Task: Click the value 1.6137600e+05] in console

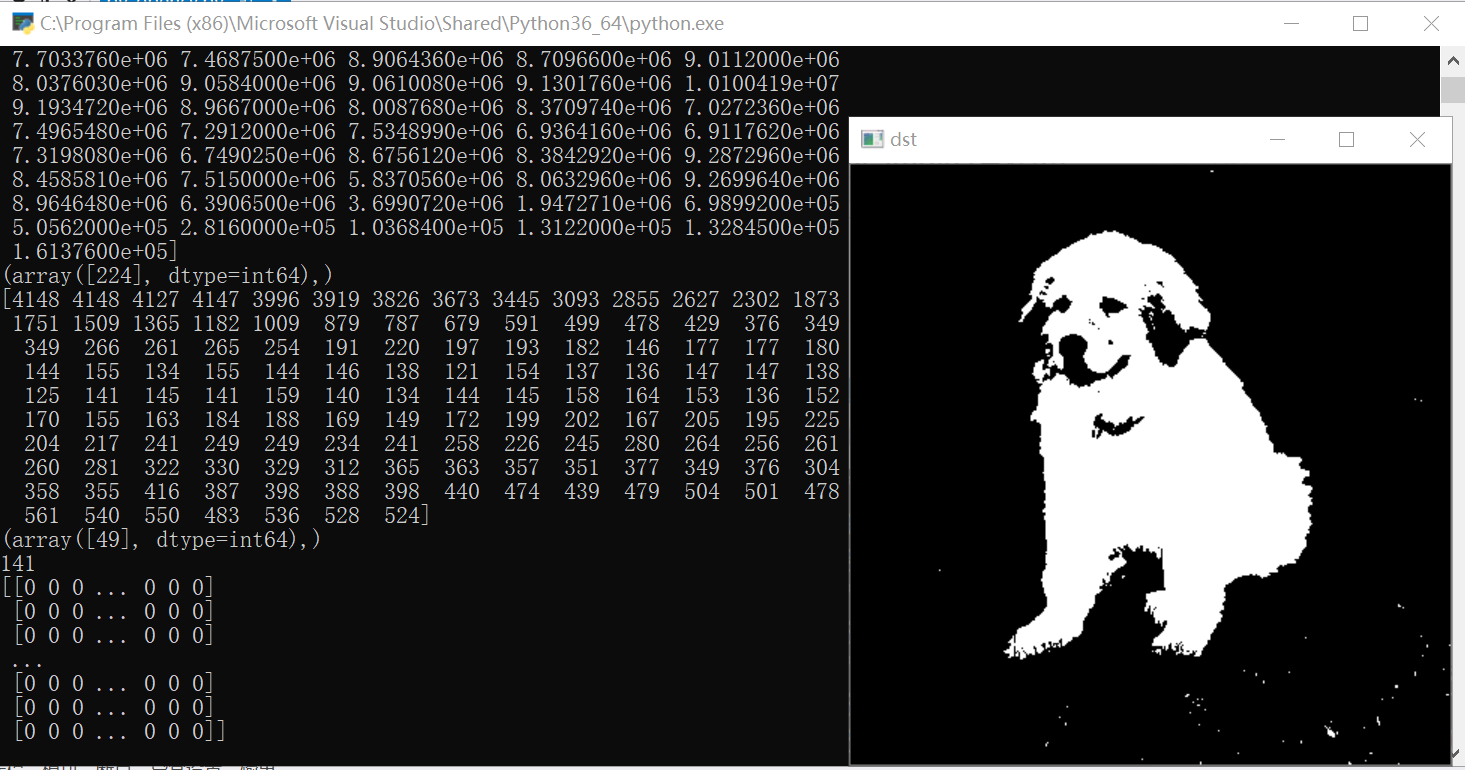Action: click(x=96, y=251)
